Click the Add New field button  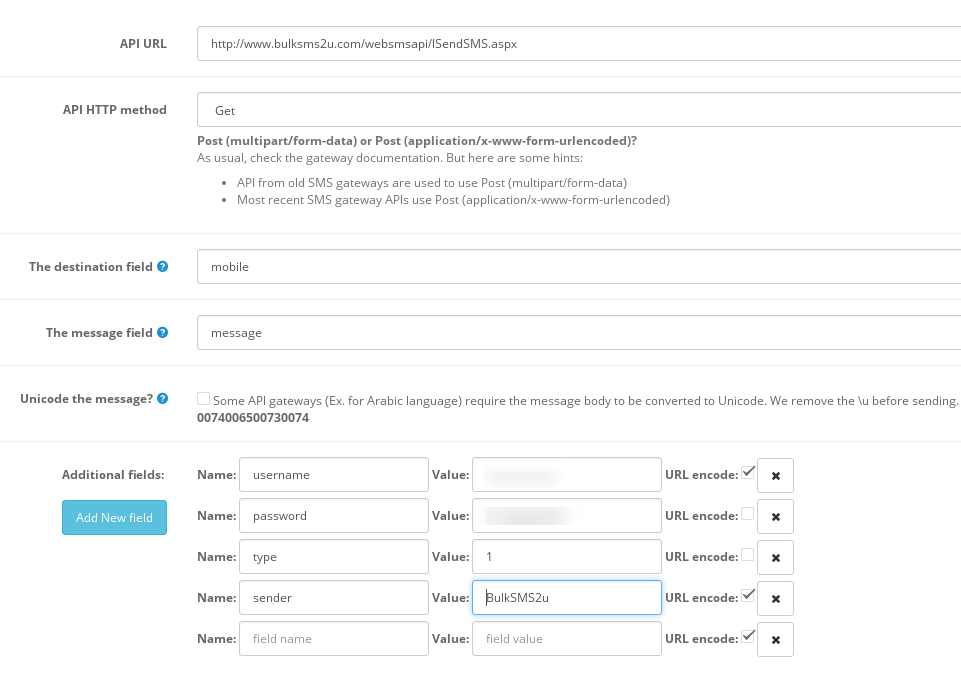point(114,517)
